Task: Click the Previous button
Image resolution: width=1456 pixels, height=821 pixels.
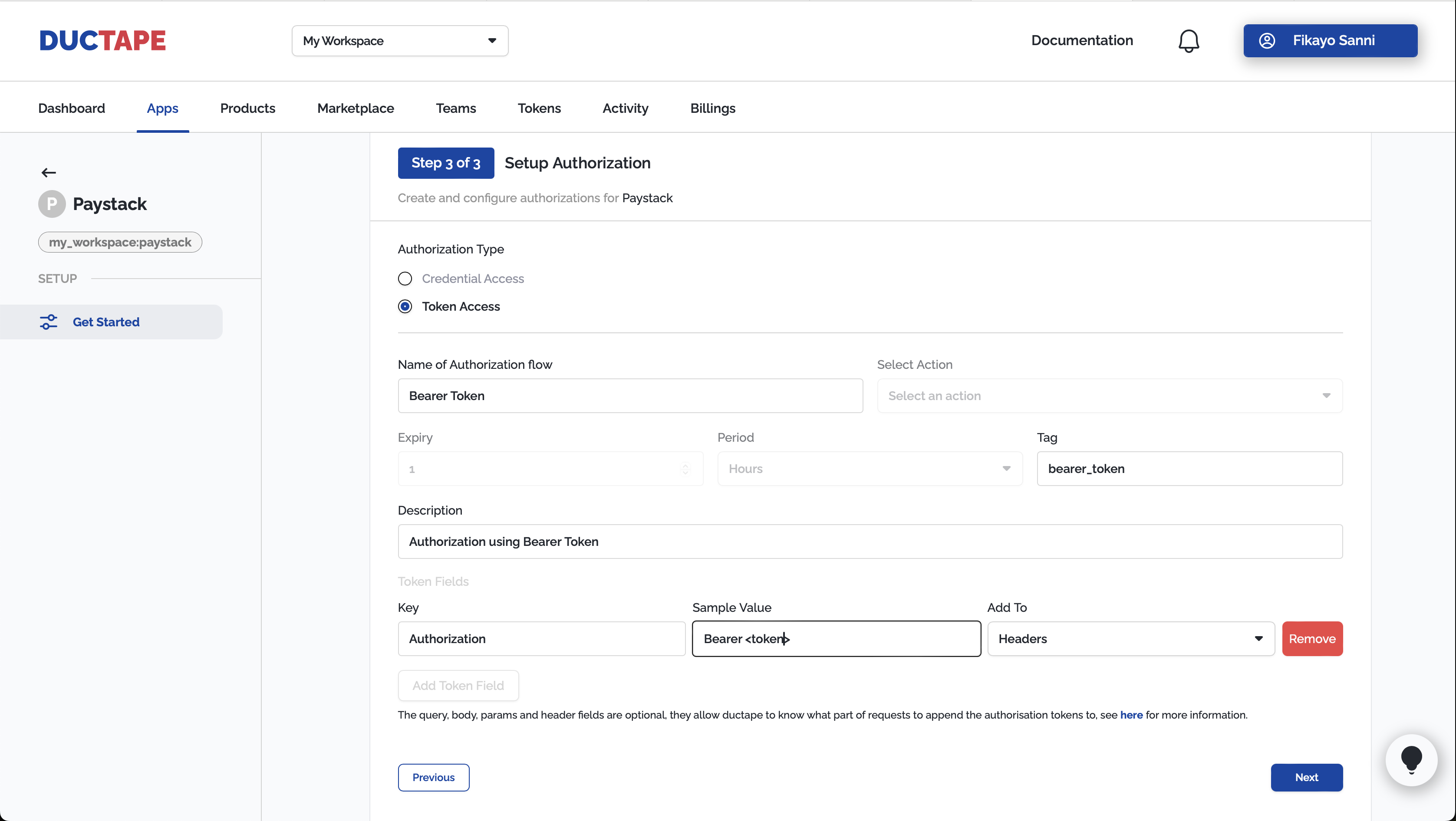Action: pos(433,778)
